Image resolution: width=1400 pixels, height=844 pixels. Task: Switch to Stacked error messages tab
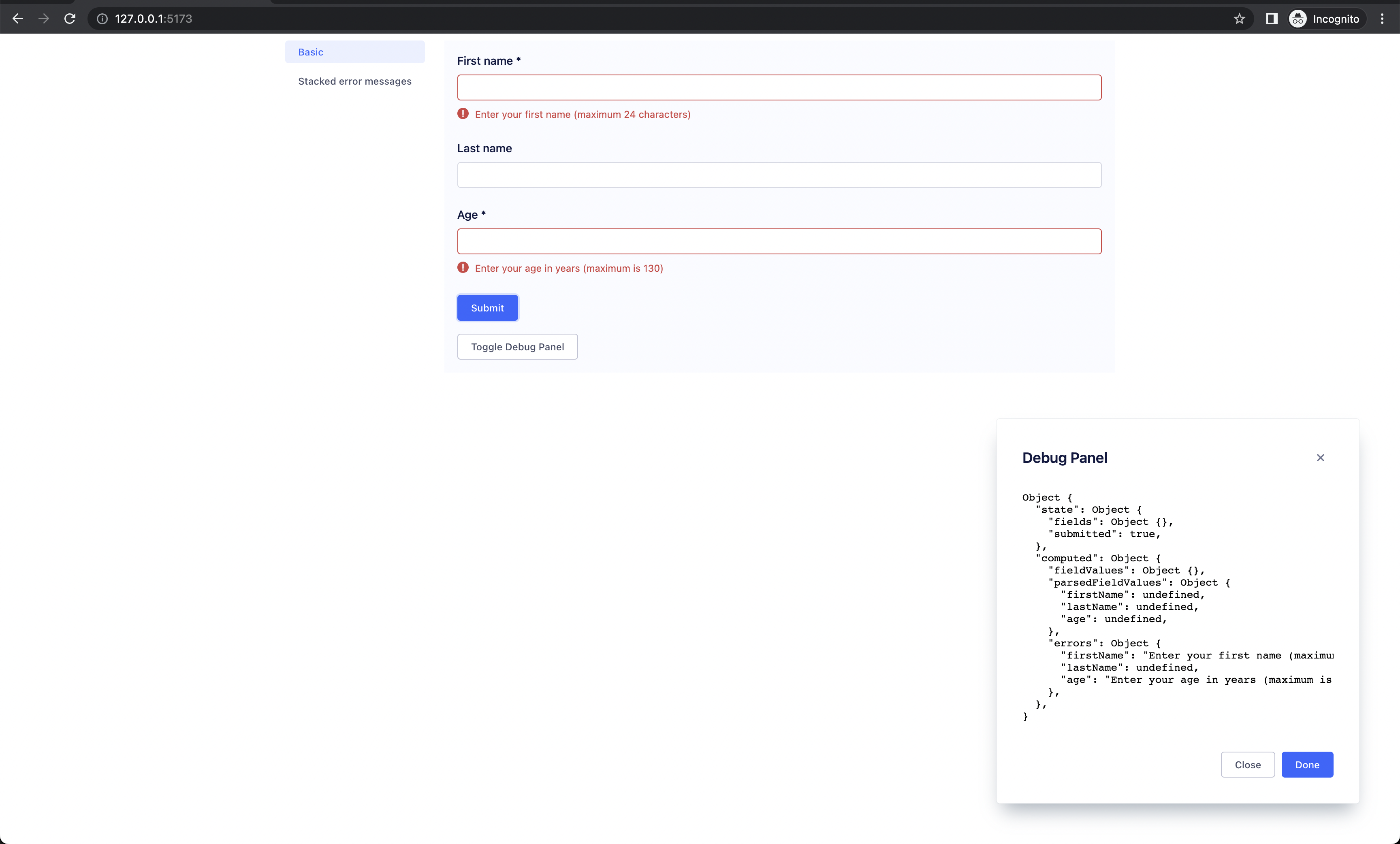[x=354, y=81]
